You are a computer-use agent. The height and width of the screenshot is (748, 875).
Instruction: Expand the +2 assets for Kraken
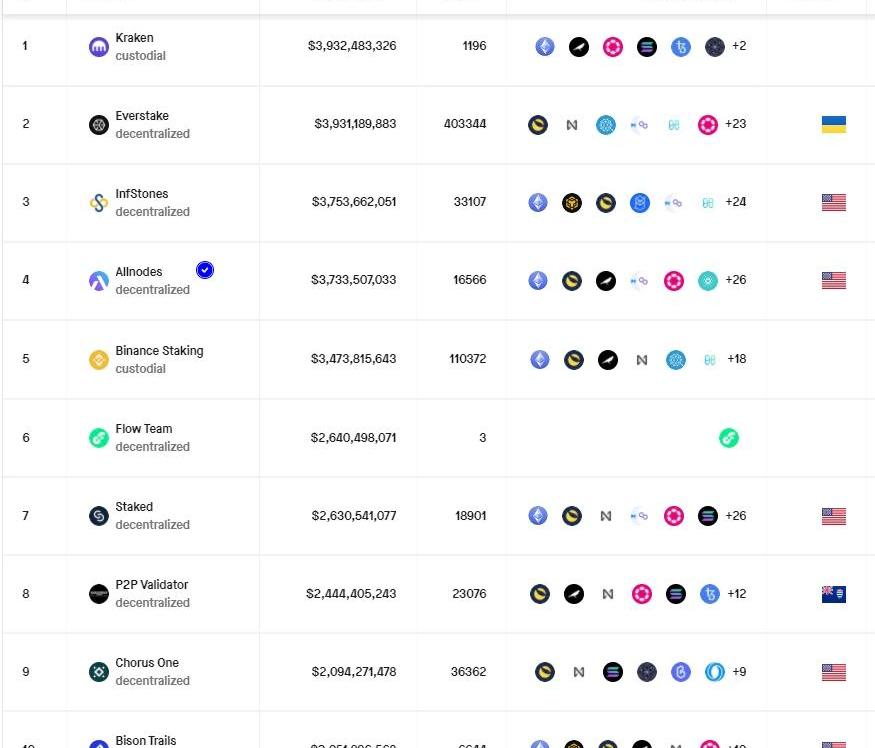coord(739,46)
